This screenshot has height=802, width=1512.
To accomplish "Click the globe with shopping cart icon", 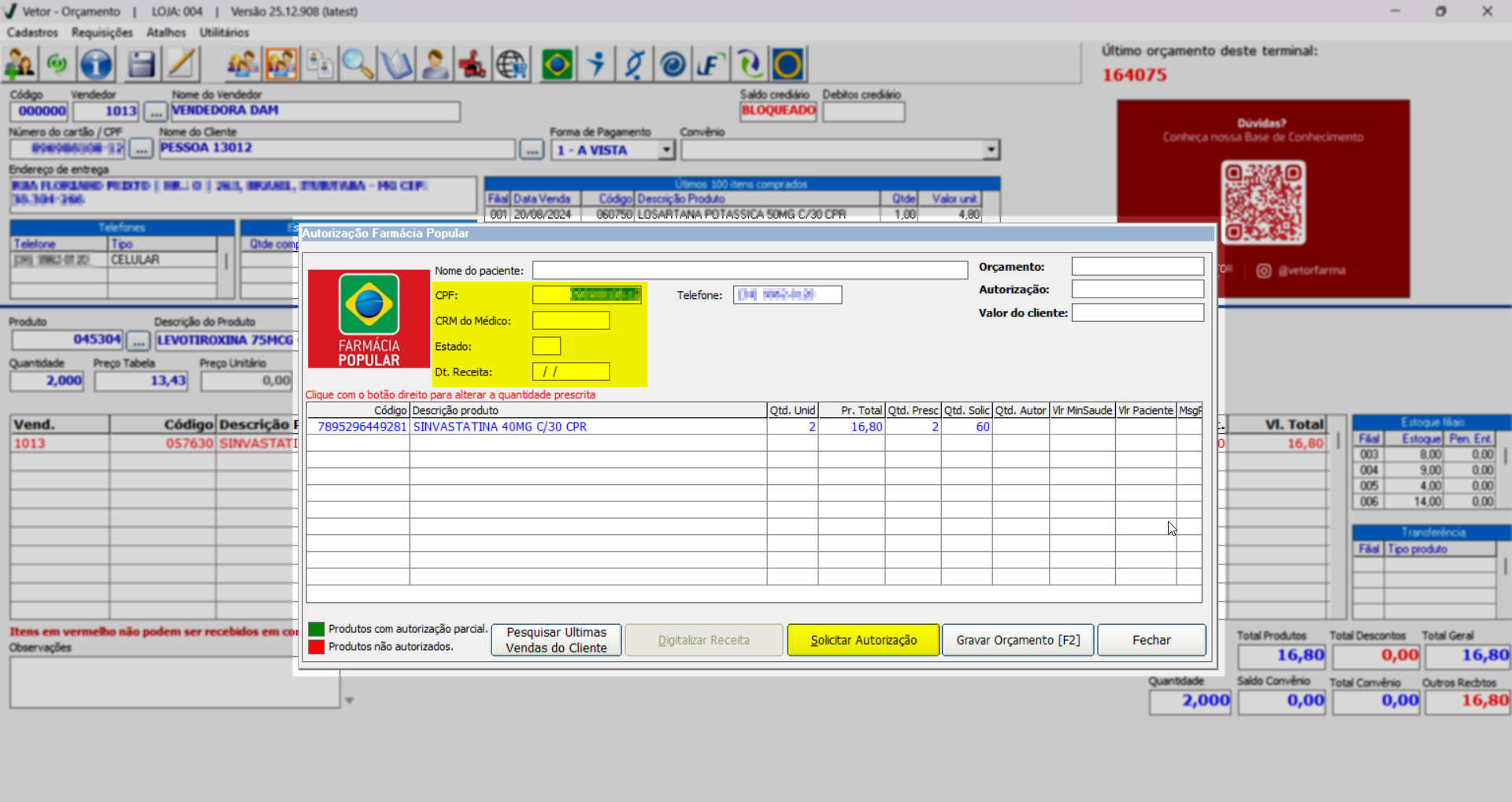I will click(x=512, y=65).
